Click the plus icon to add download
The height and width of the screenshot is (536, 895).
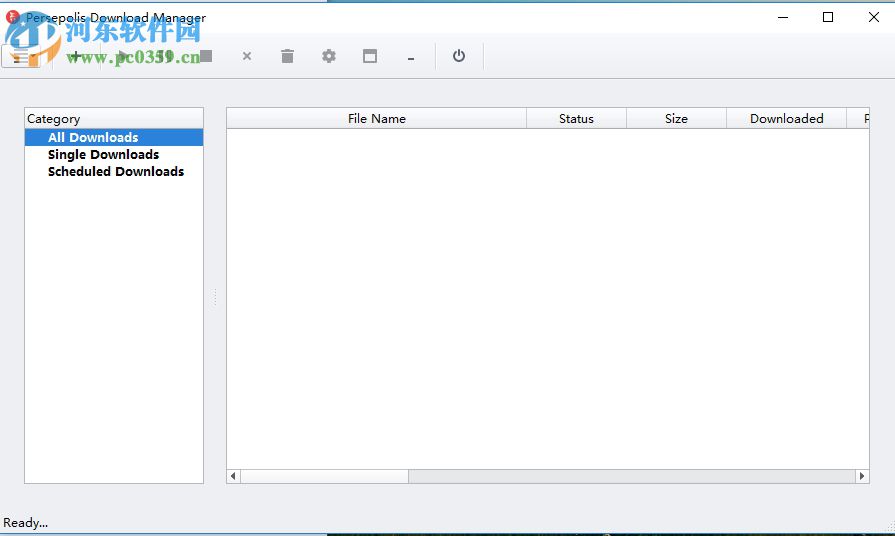[x=75, y=56]
